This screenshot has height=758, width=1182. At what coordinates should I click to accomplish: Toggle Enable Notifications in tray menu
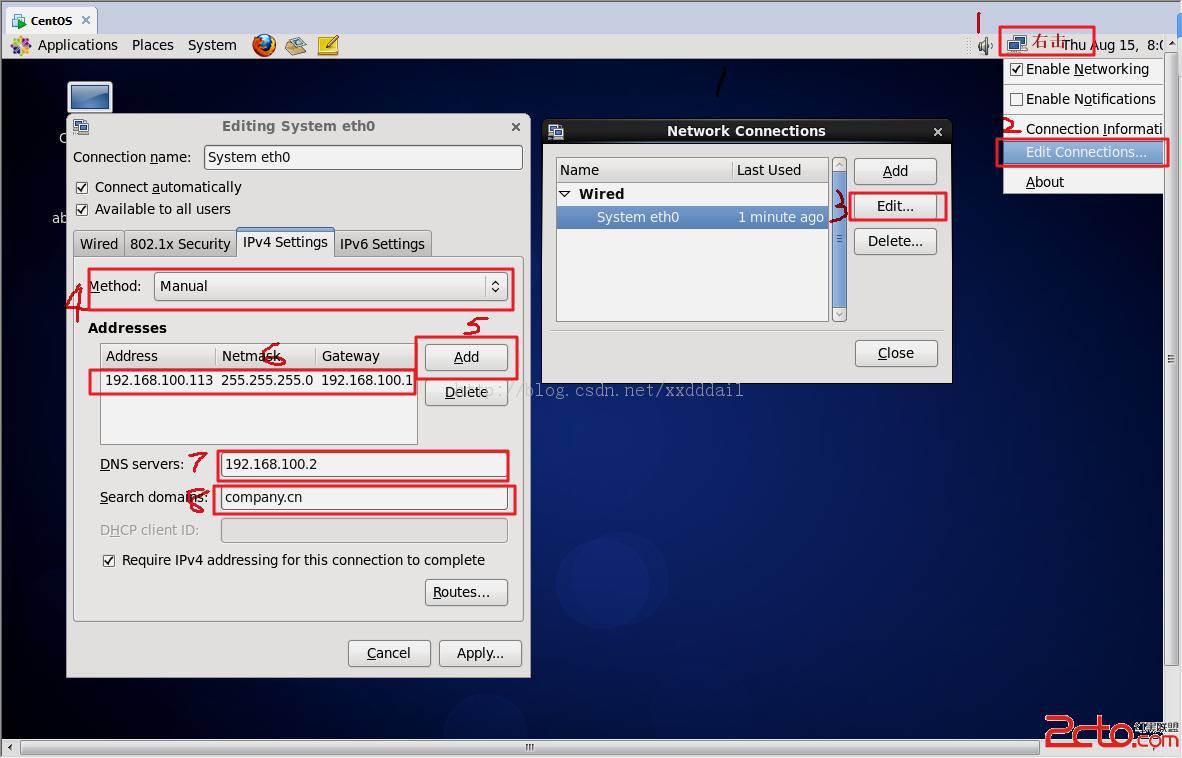pos(1016,99)
